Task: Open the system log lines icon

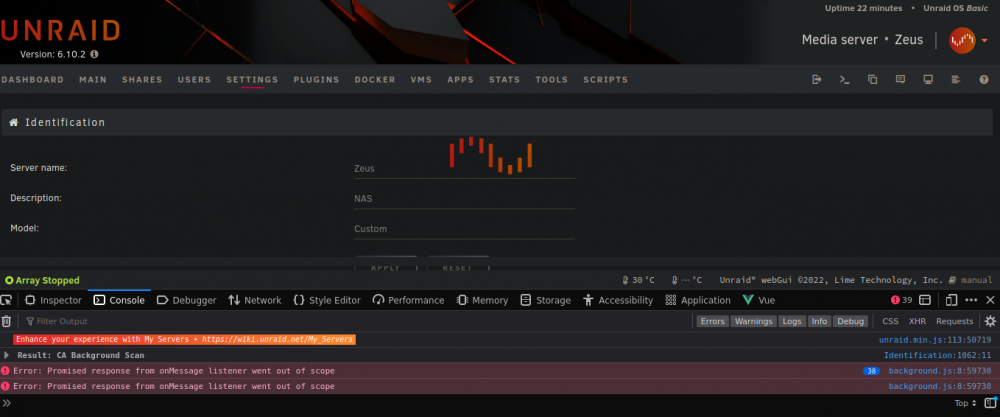Action: (955, 80)
